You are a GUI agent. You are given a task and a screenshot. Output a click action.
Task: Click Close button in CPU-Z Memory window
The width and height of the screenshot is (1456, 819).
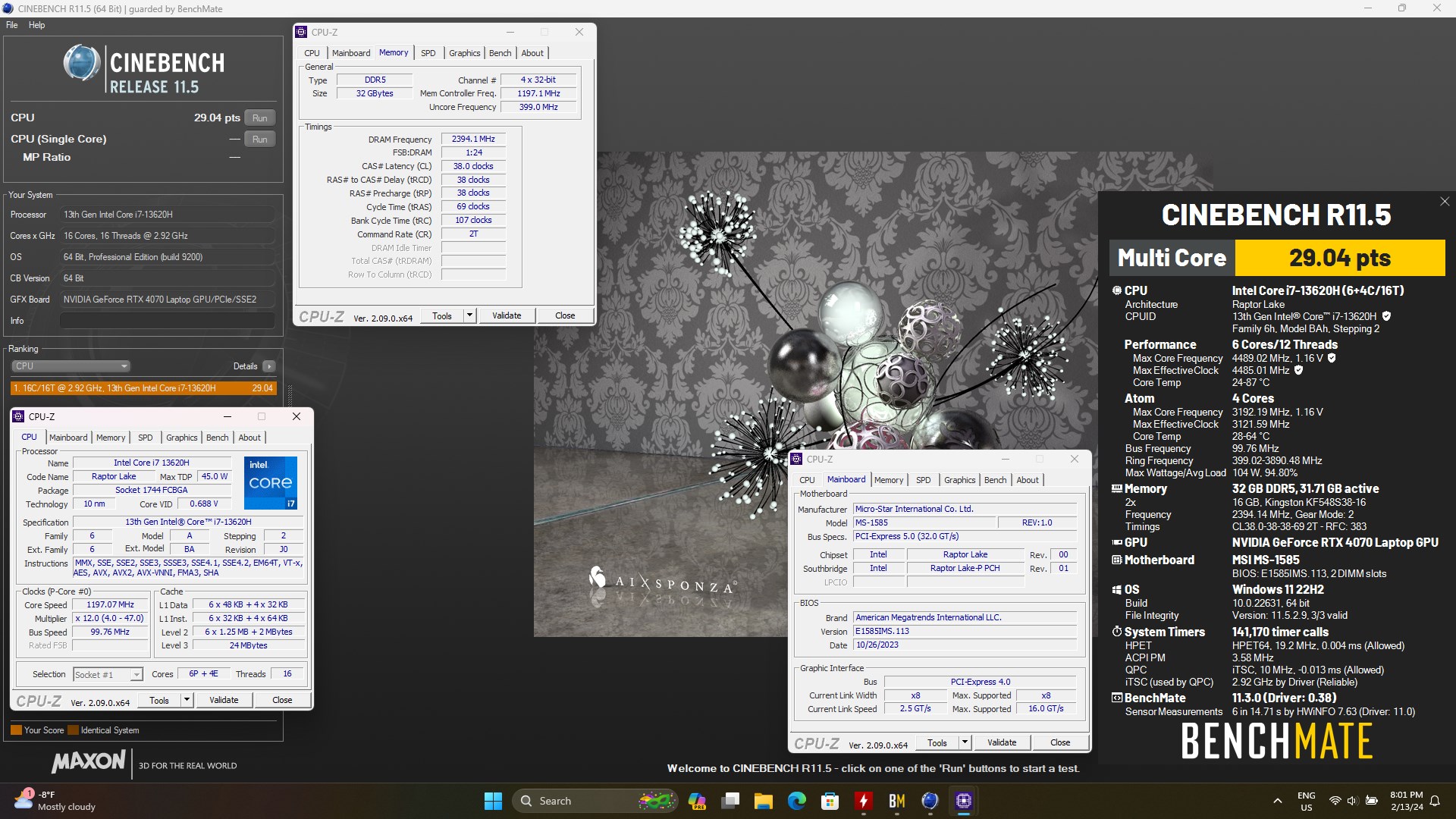pyautogui.click(x=565, y=315)
